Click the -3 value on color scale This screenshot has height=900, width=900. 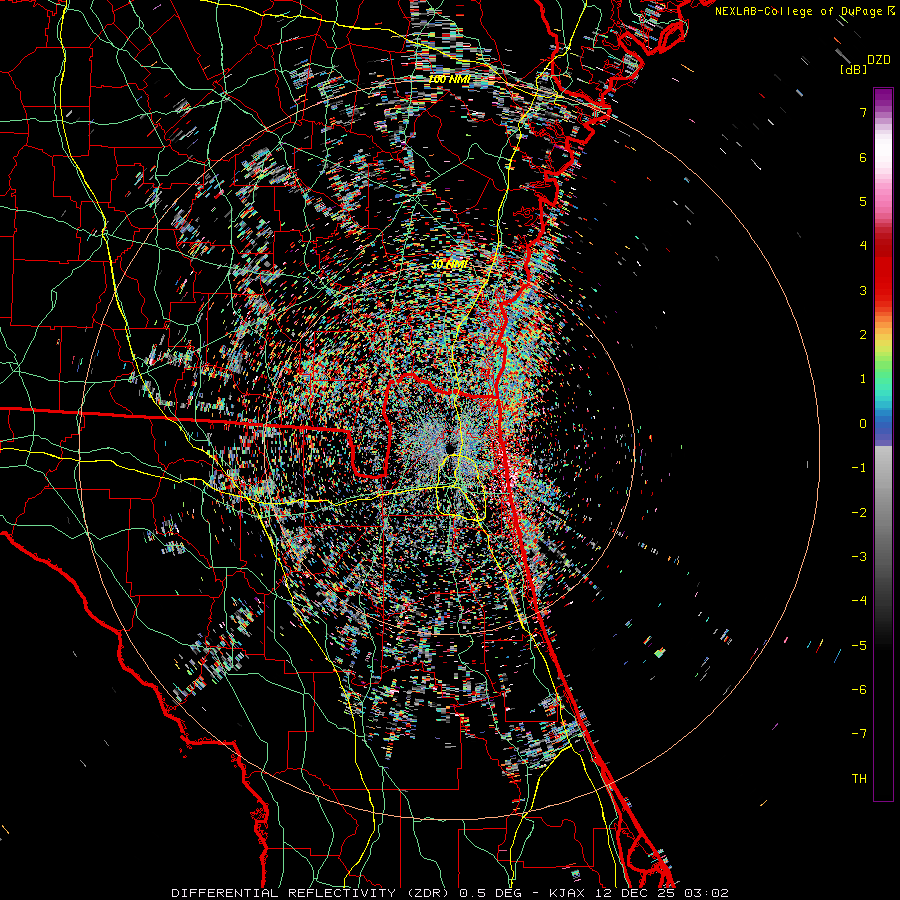[859, 557]
